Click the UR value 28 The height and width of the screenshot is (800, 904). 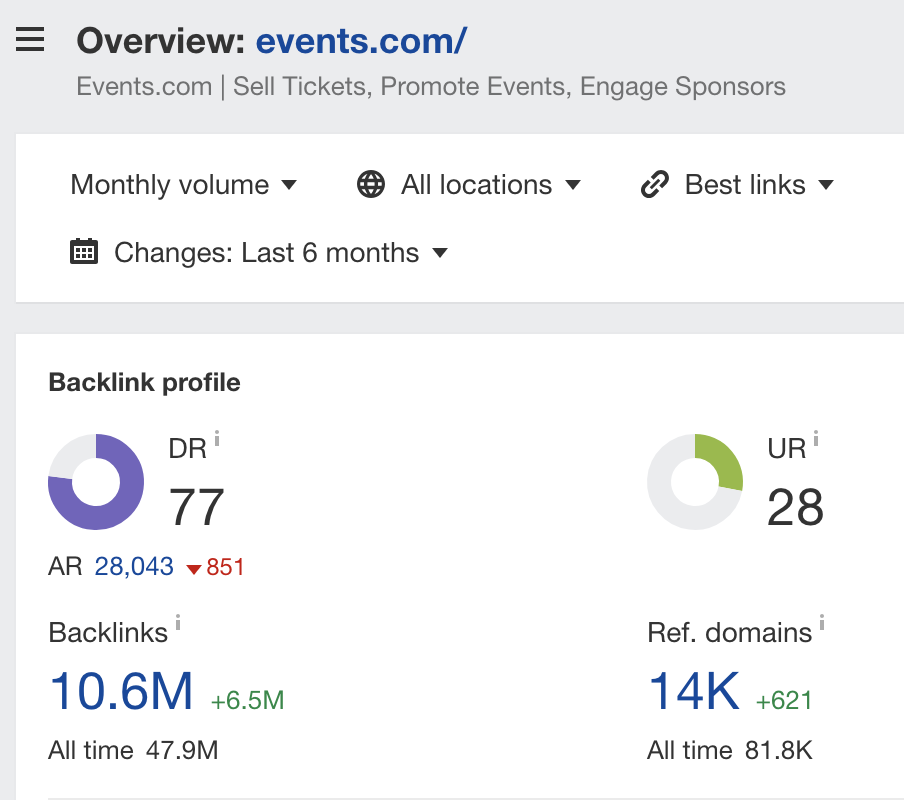tap(795, 507)
